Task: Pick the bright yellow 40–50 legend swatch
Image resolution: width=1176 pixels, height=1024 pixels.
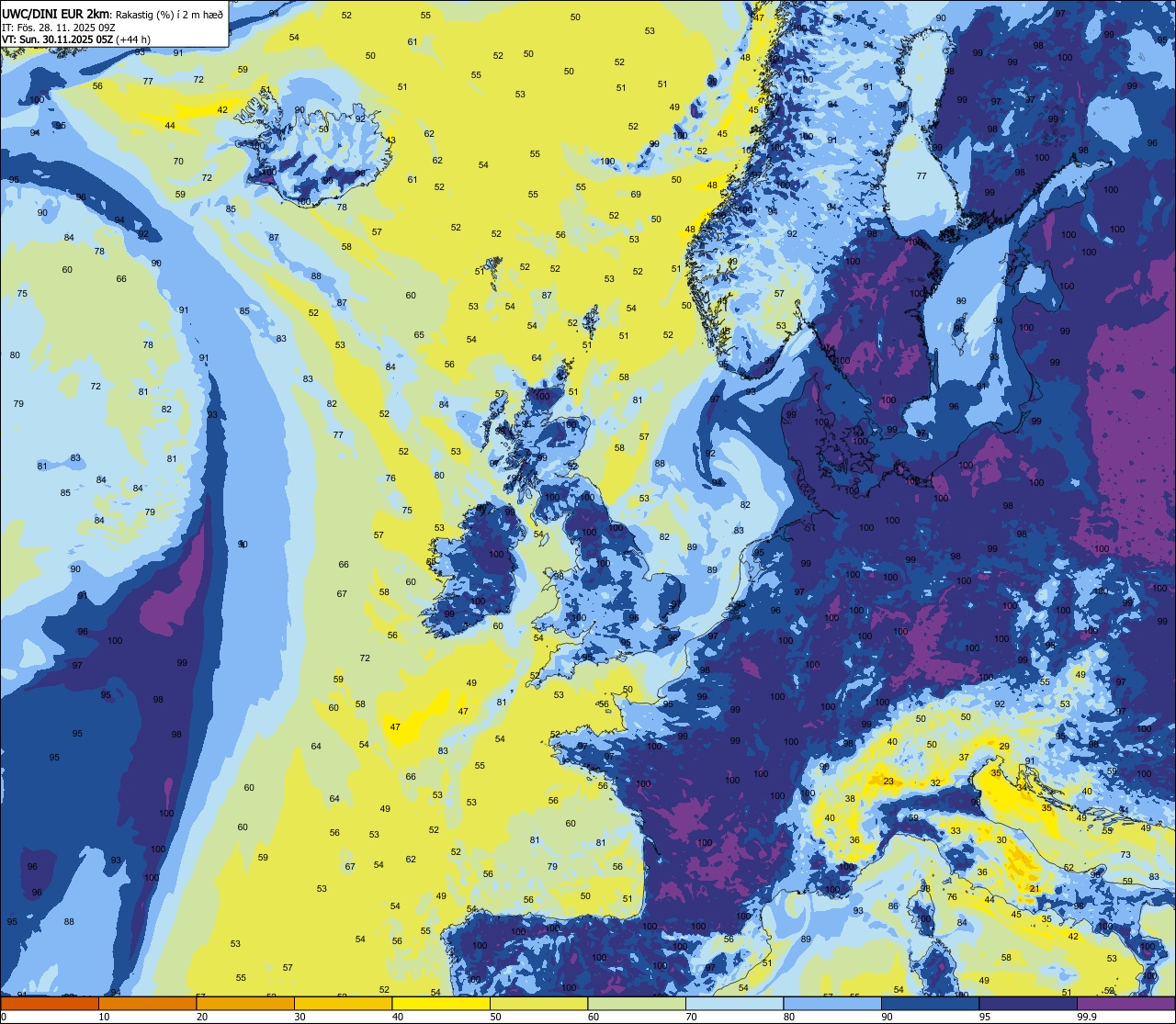Action: pos(441,1004)
